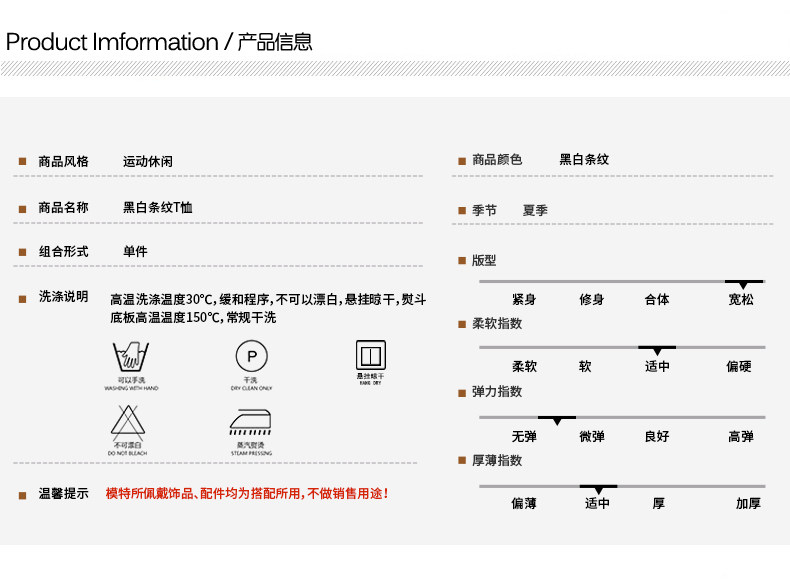790x584 pixels.
Task: Click the 偏硬 softness option
Action: (x=739, y=366)
